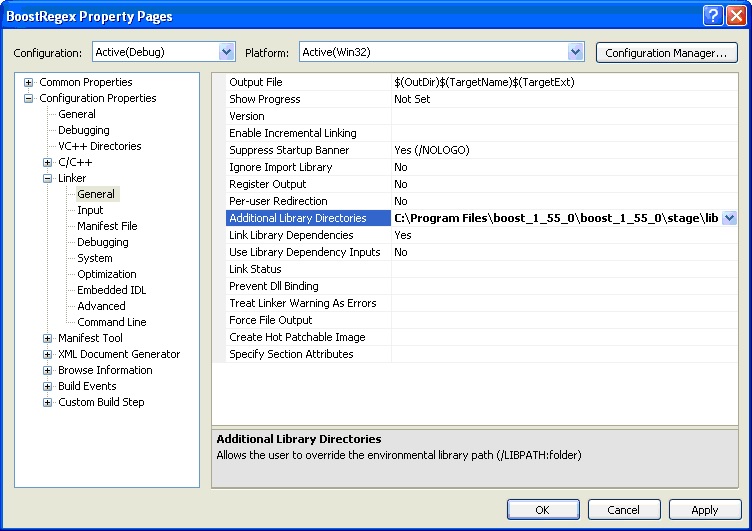Expand the Manifest Tool node

click(47, 338)
